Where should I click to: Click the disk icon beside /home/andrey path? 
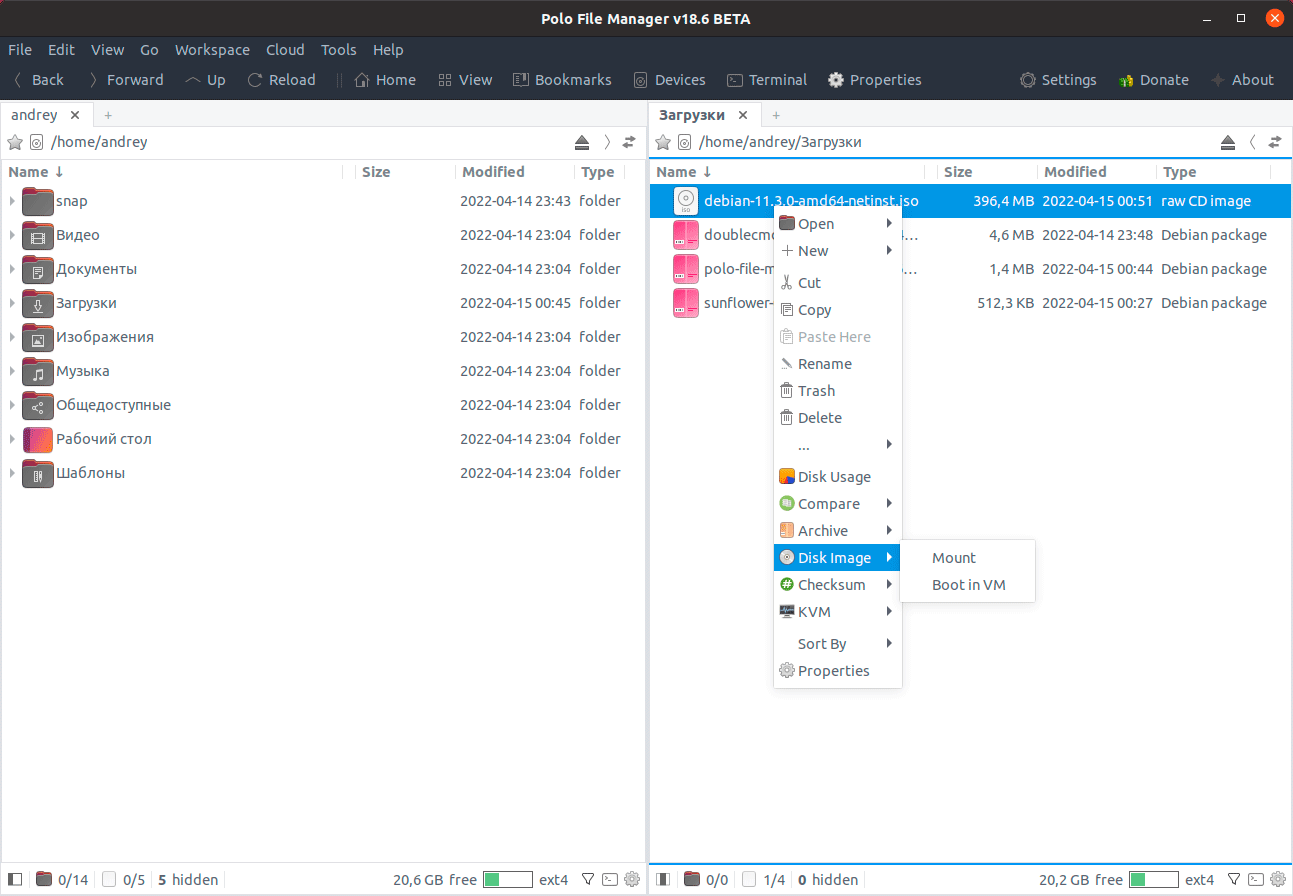37,142
